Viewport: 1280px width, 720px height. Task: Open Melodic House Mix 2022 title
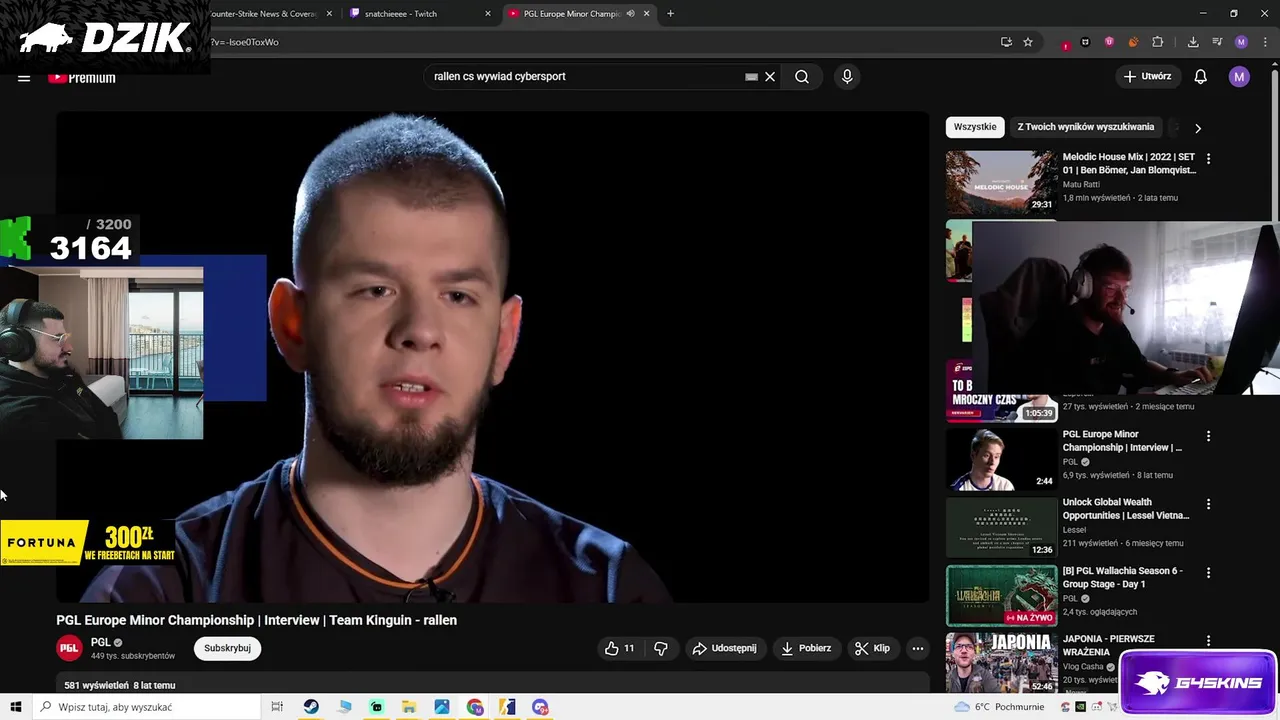click(x=1129, y=163)
